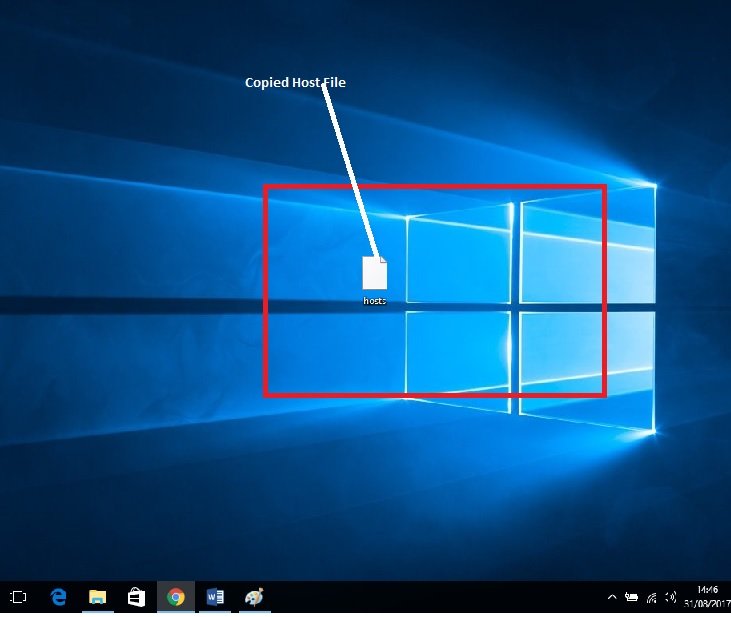Viewport: 731px width, 617px height.
Task: Switch to Google Chrome in the taskbar
Action: [x=176, y=597]
